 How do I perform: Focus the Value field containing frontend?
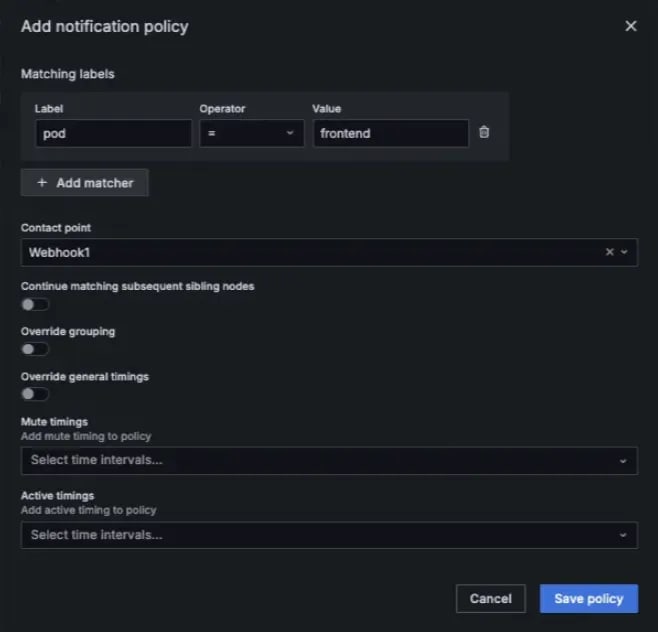pyautogui.click(x=391, y=133)
